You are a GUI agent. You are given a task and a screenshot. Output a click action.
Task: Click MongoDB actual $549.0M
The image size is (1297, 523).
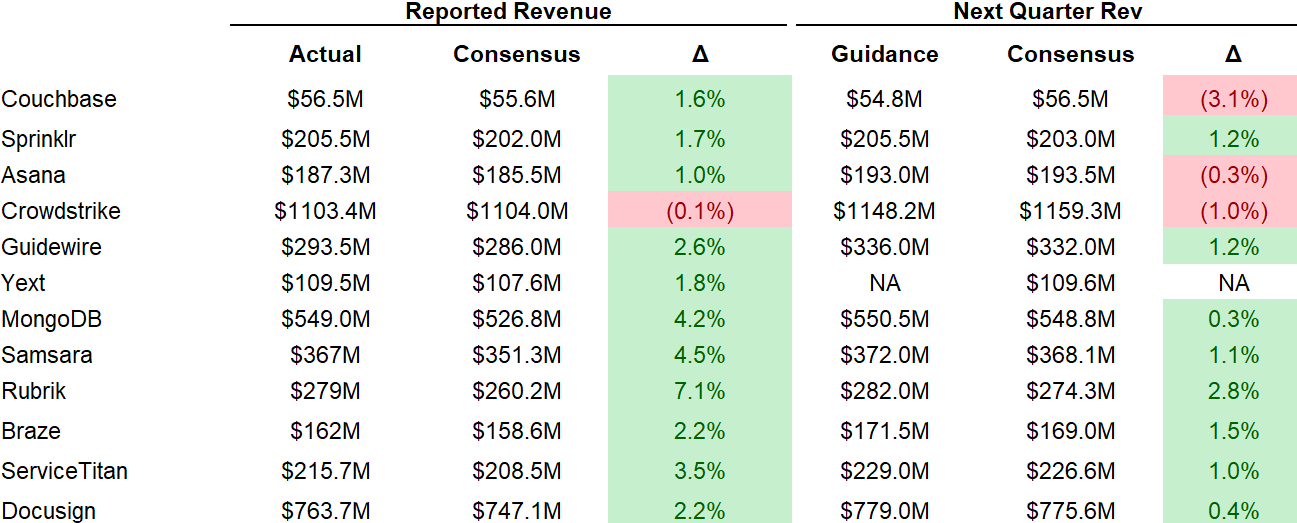pos(325,319)
